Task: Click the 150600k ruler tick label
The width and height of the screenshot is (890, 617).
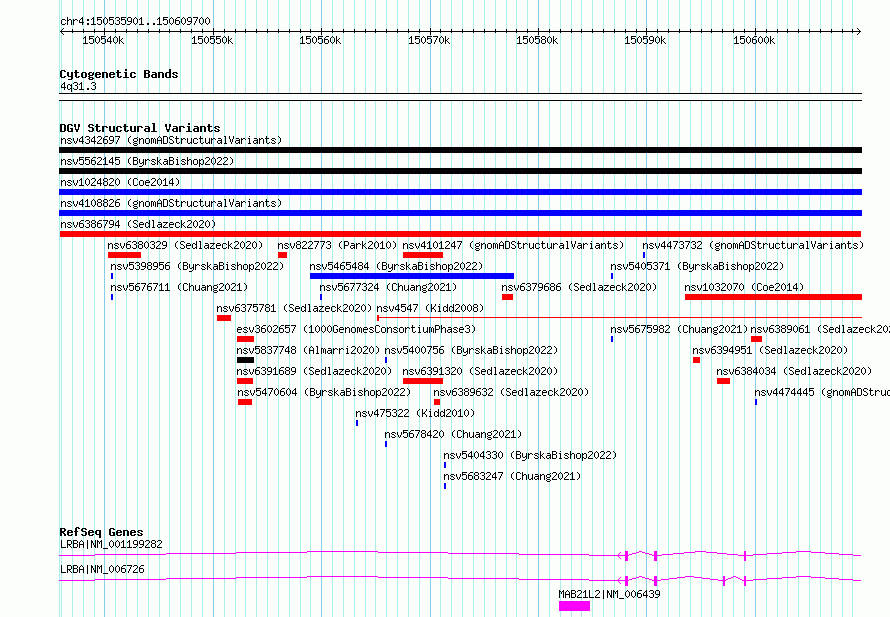Action: click(x=754, y=40)
